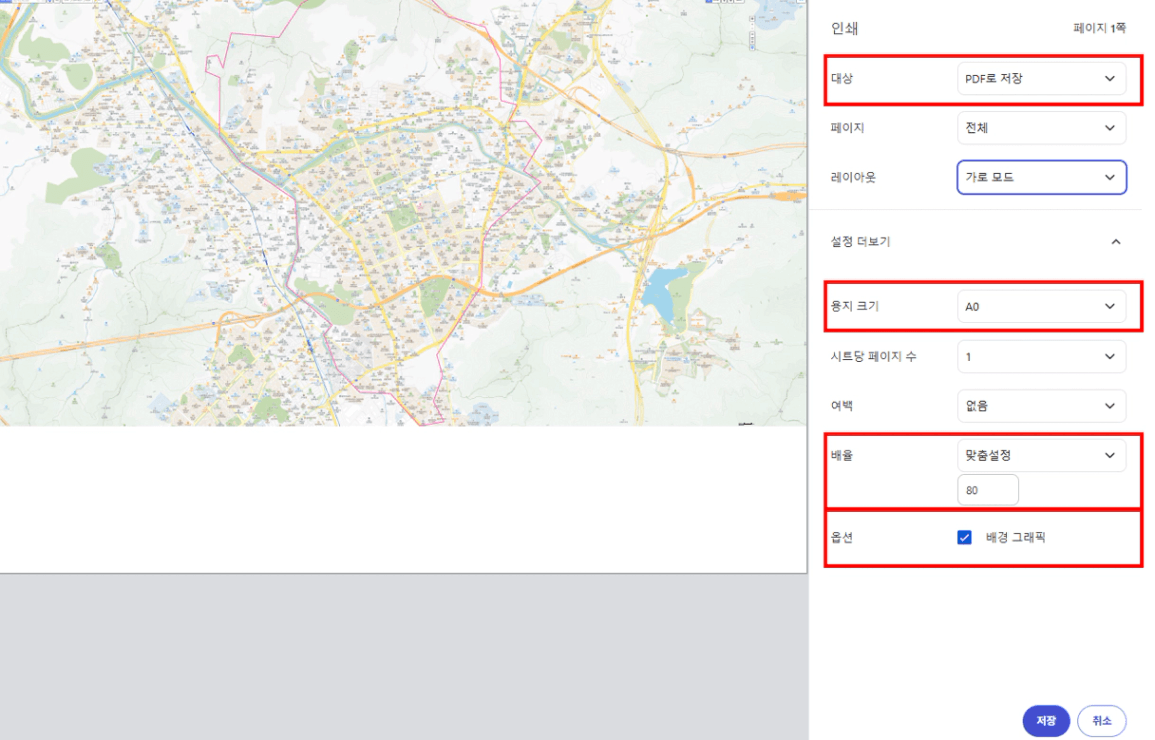Click the scale value field containing 80
Screen dimensions: 1155x740
pyautogui.click(x=987, y=491)
